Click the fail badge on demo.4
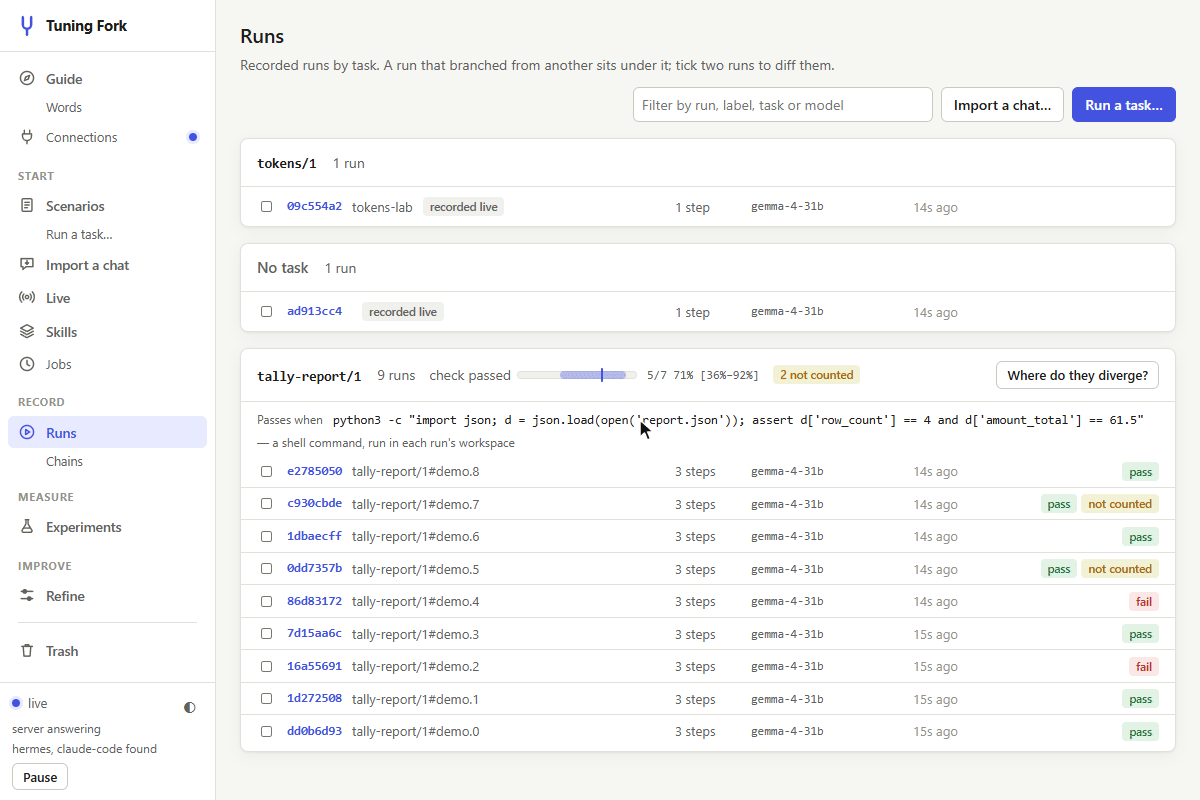This screenshot has width=1200, height=800. point(1144,602)
